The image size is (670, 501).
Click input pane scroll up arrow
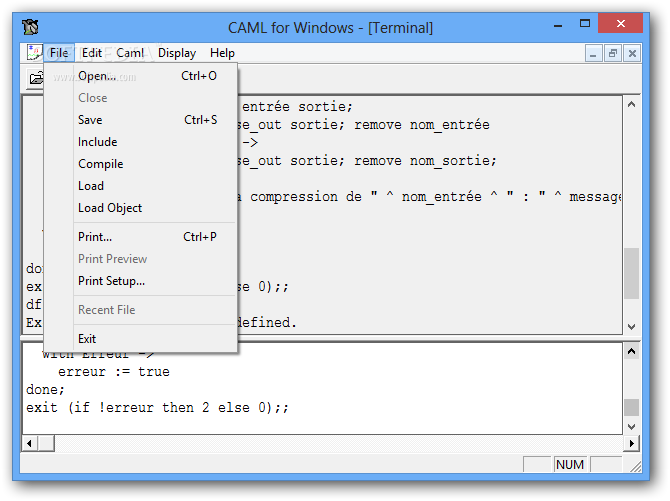click(x=632, y=352)
